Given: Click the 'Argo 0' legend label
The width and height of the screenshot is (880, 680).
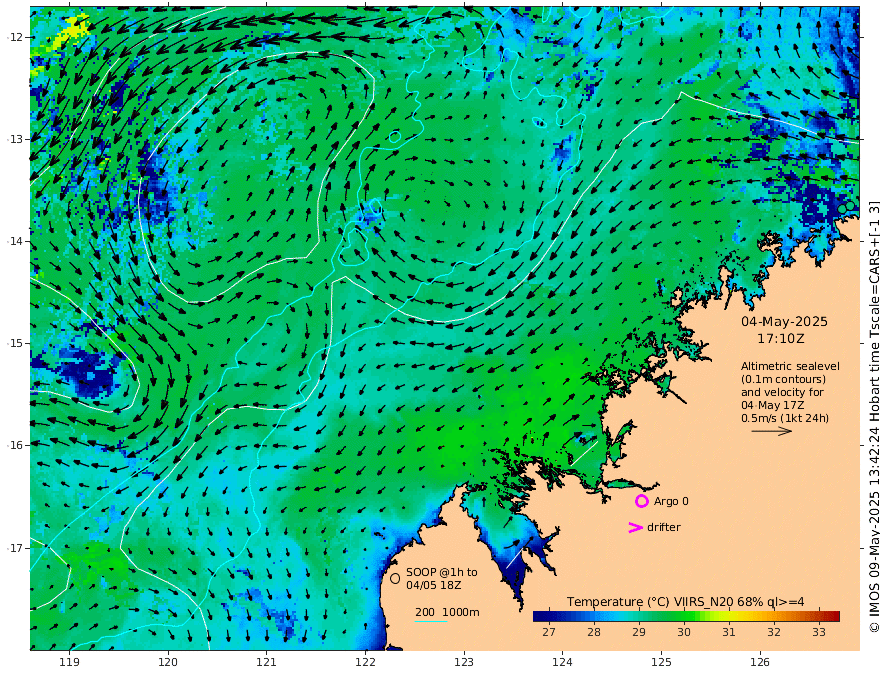Looking at the screenshot, I should tap(671, 502).
